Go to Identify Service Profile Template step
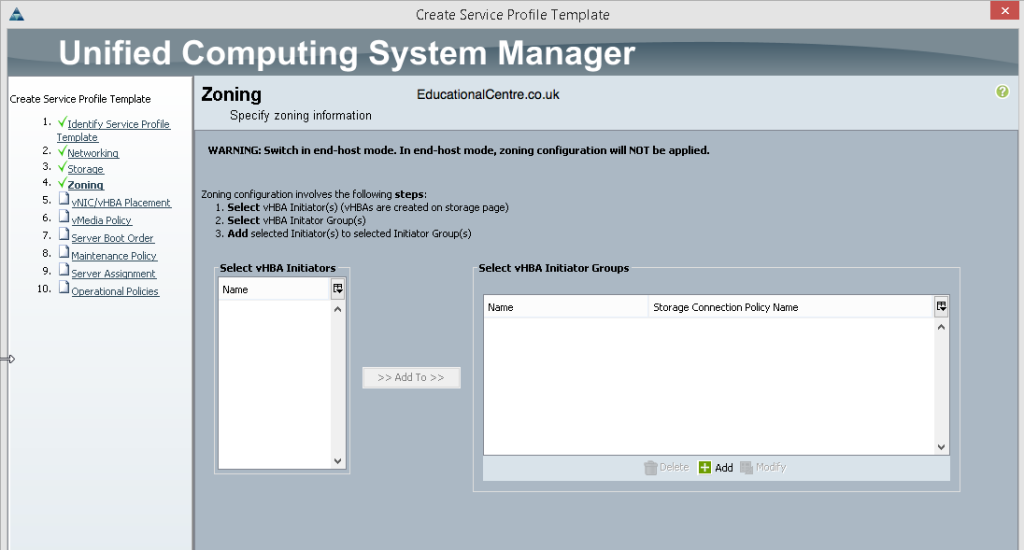 coord(113,130)
